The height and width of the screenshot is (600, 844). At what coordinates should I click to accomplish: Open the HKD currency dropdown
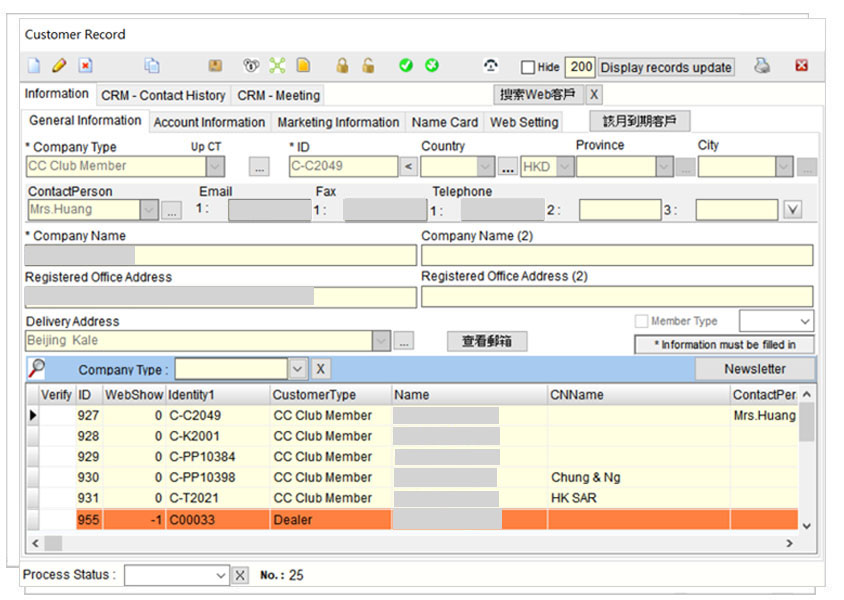click(x=565, y=166)
